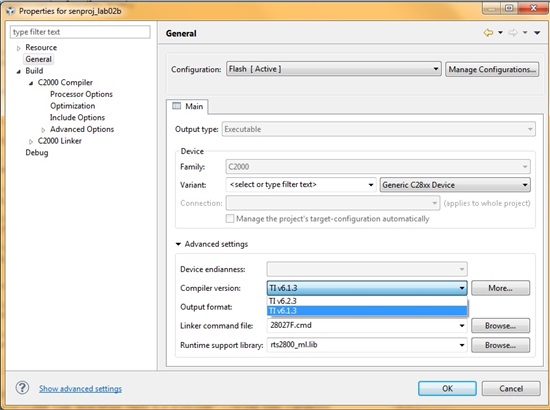
Task: Open the Configuration dropdown
Action: click(x=334, y=69)
